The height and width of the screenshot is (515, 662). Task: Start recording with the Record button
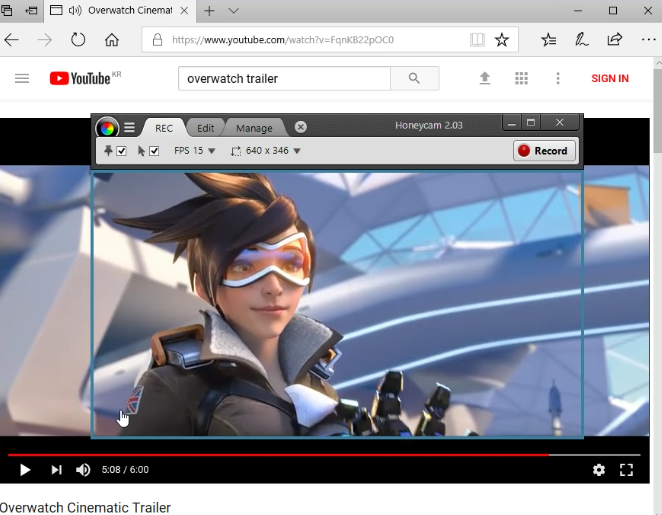[544, 151]
